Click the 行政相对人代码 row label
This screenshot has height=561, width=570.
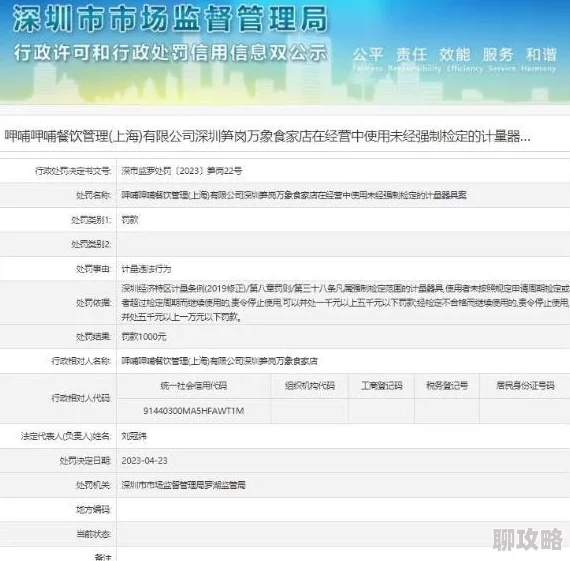(x=81, y=398)
